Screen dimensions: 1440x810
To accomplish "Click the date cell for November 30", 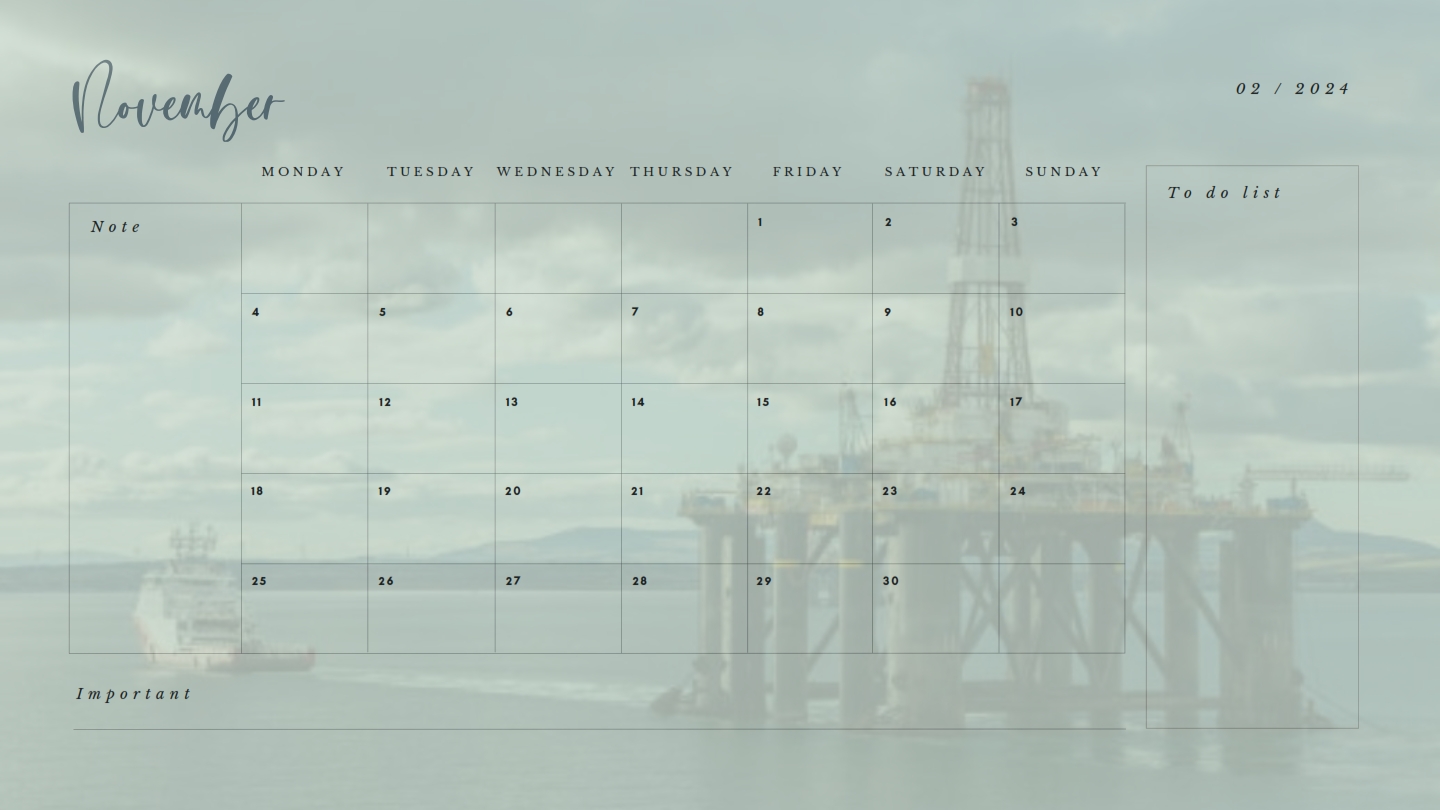I will pos(937,605).
